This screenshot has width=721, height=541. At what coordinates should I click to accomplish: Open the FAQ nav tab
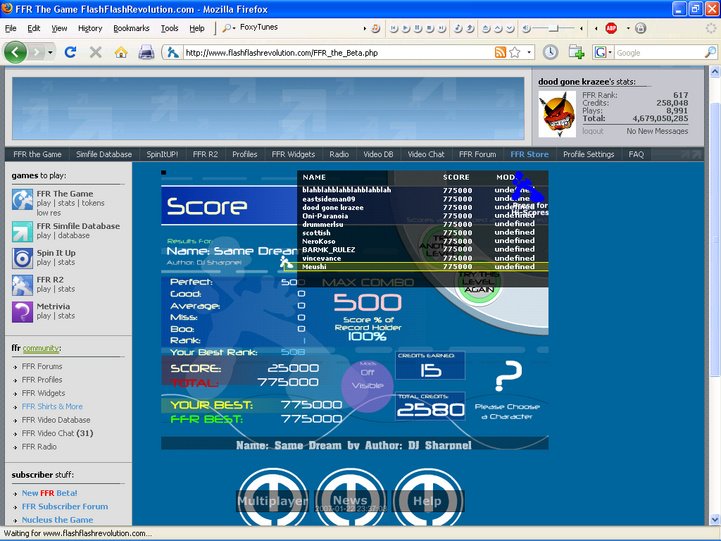[636, 154]
